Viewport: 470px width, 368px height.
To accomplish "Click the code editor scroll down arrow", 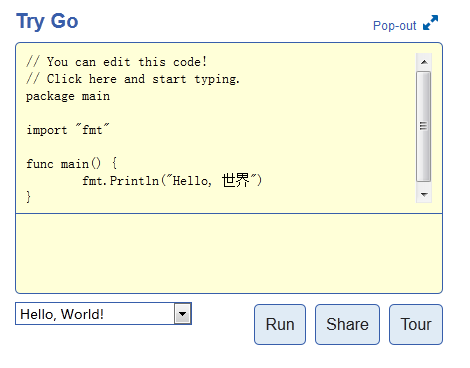I will [x=424, y=194].
